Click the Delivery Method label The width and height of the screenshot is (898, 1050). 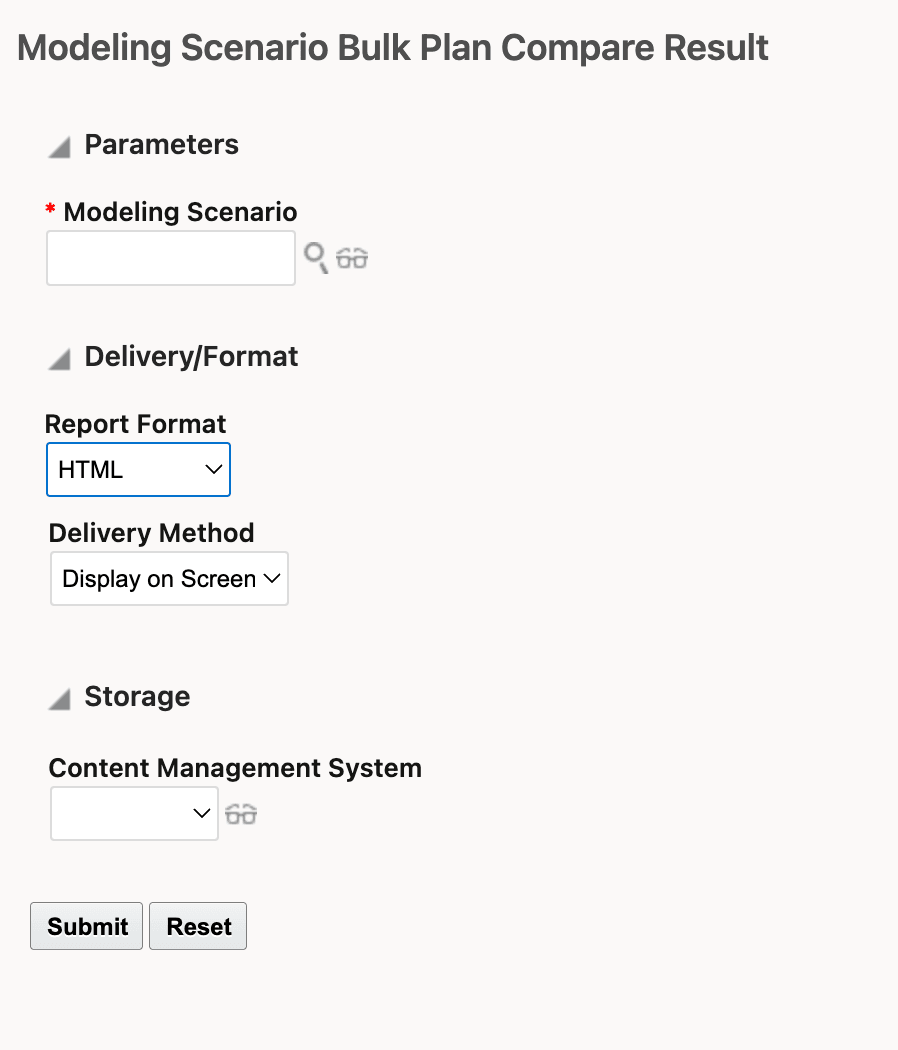pyautogui.click(x=151, y=533)
